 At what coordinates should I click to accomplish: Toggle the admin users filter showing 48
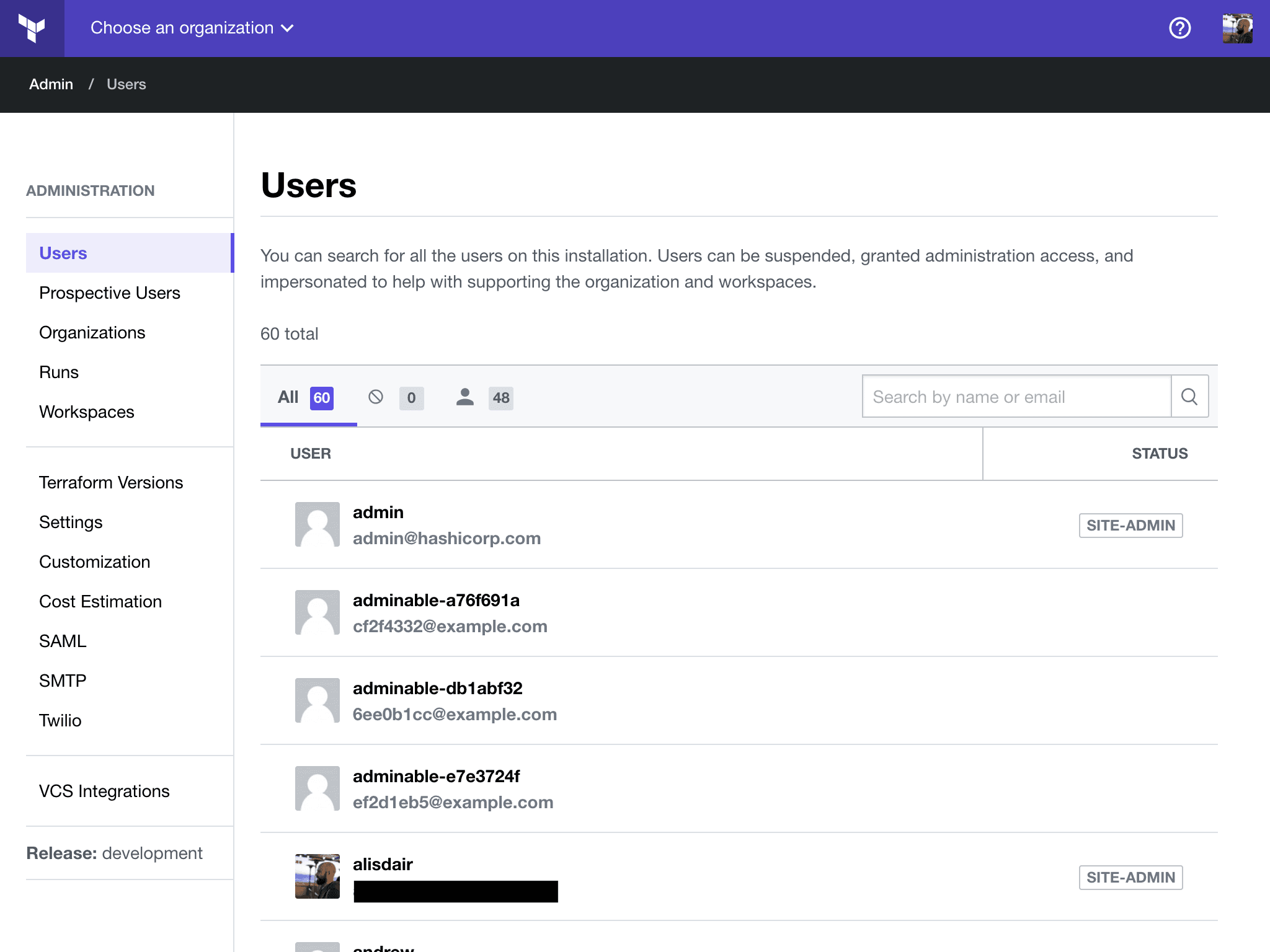(484, 397)
